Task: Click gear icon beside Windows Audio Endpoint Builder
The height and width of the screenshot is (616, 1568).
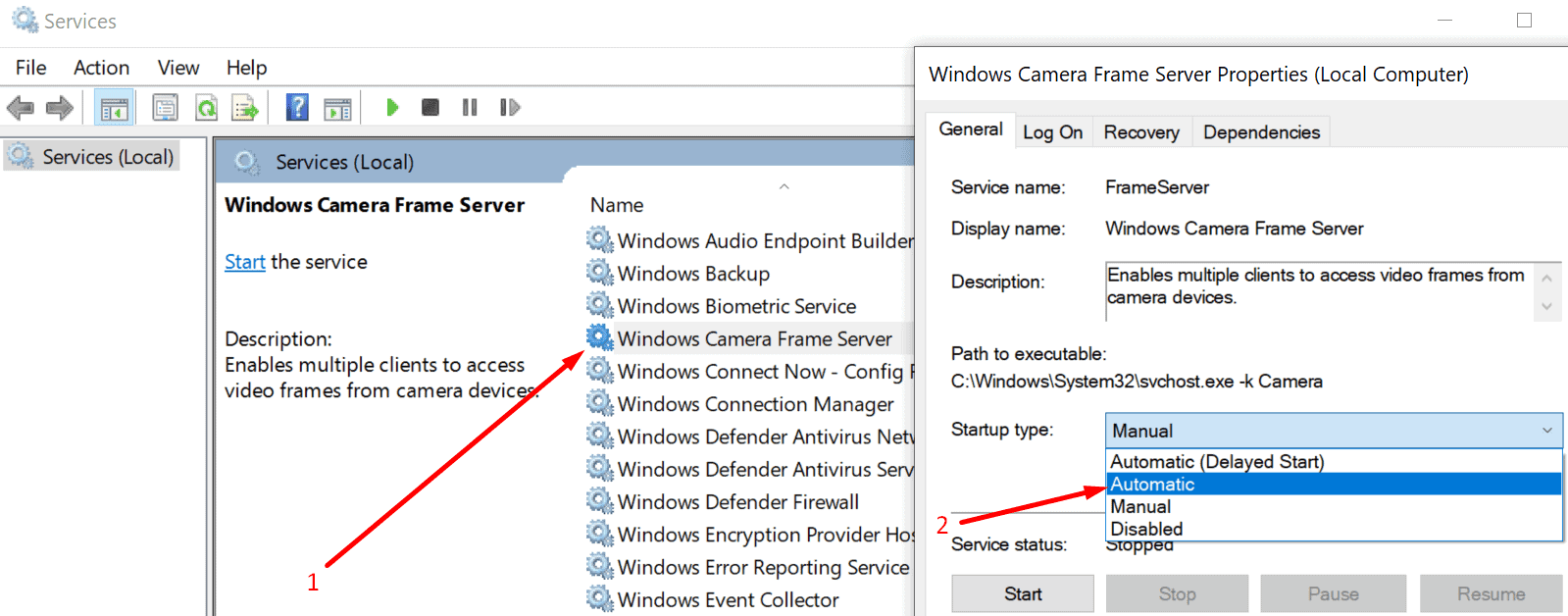Action: [x=599, y=239]
